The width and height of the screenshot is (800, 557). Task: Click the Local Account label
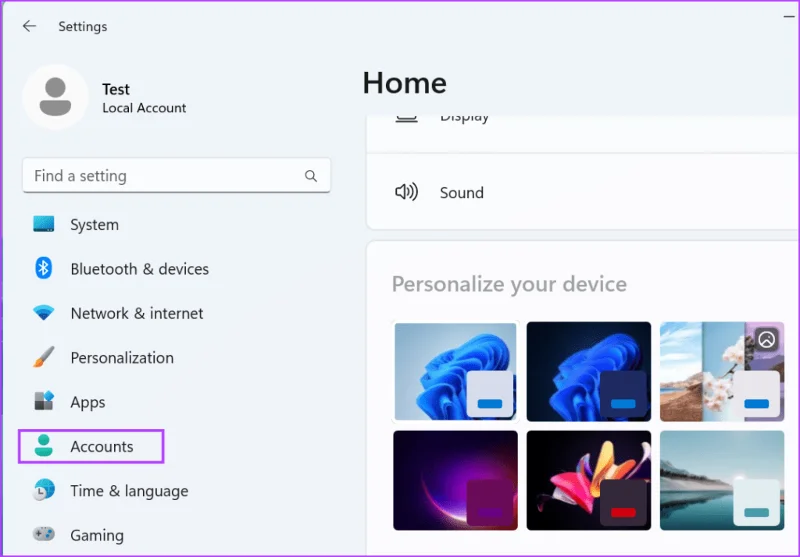coord(144,108)
